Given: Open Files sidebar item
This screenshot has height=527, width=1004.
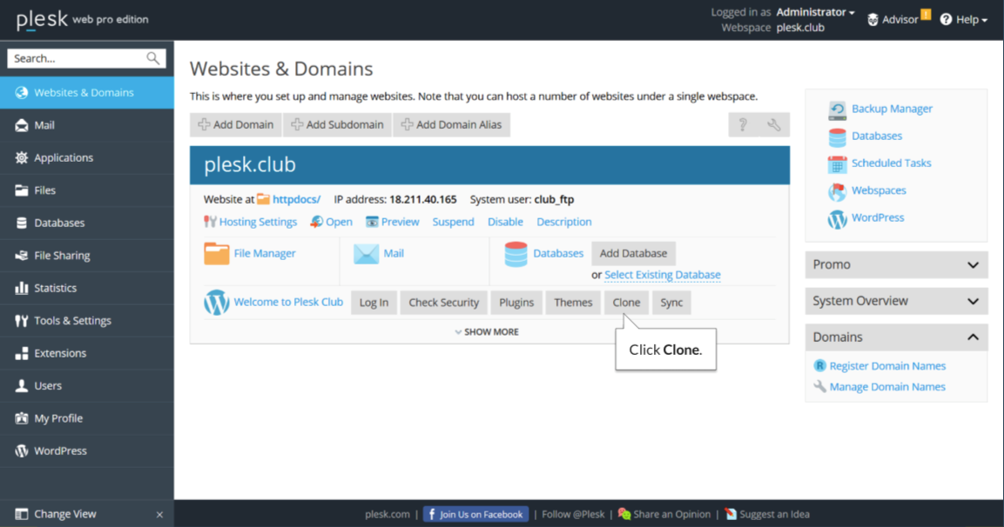Looking at the screenshot, I should [86, 190].
